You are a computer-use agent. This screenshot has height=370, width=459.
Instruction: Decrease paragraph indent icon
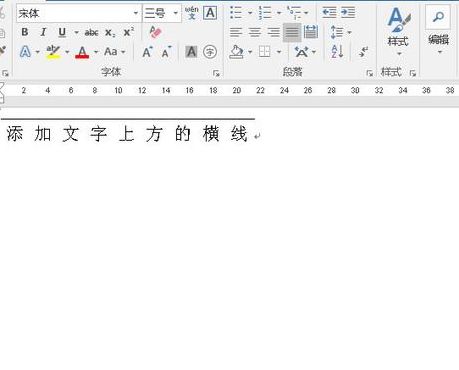coord(329,13)
